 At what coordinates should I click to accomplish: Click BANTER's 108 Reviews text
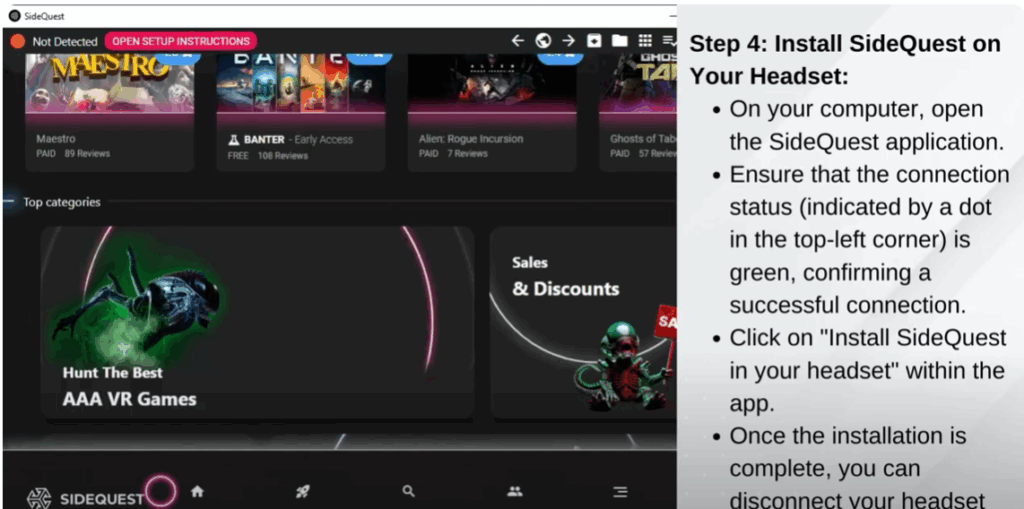tap(282, 156)
